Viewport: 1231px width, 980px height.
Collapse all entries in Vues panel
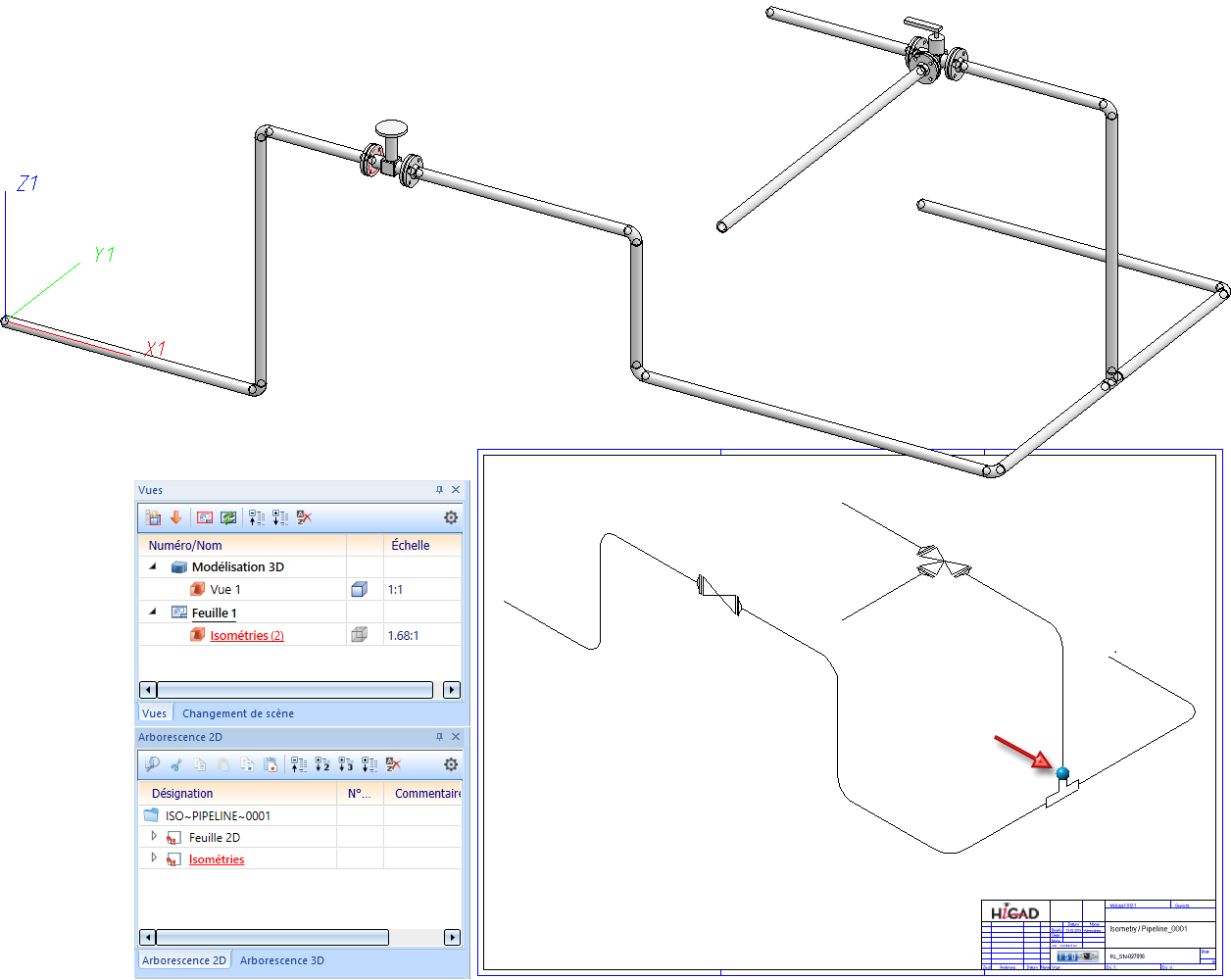tap(257, 517)
